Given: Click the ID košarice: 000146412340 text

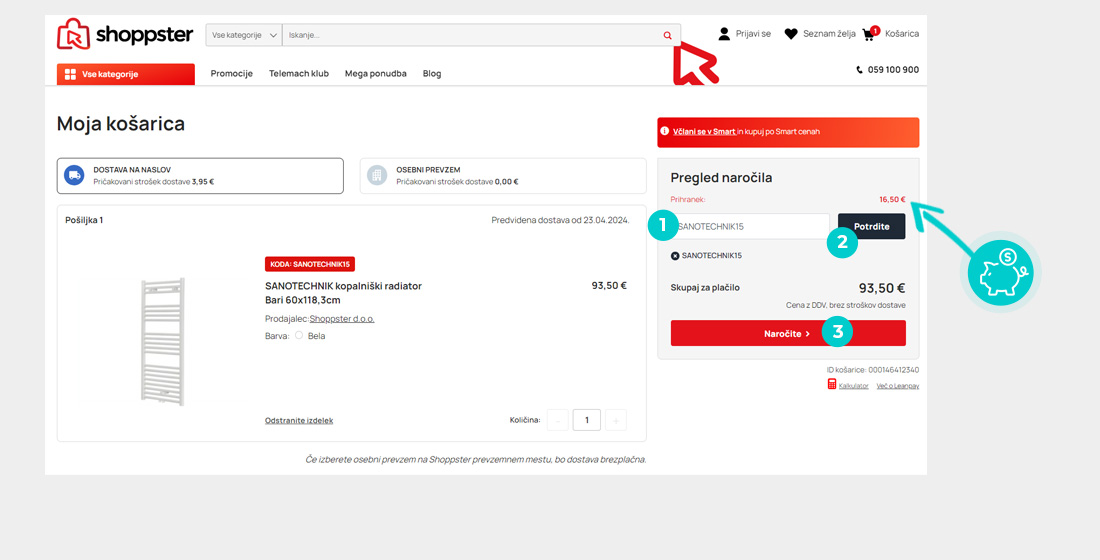Looking at the screenshot, I should (x=873, y=370).
